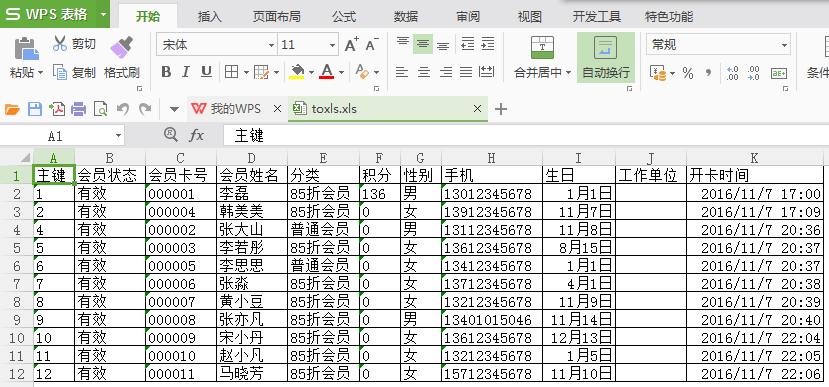829x387 pixels.
Task: Click the clear format eraser icon
Action: [362, 71]
